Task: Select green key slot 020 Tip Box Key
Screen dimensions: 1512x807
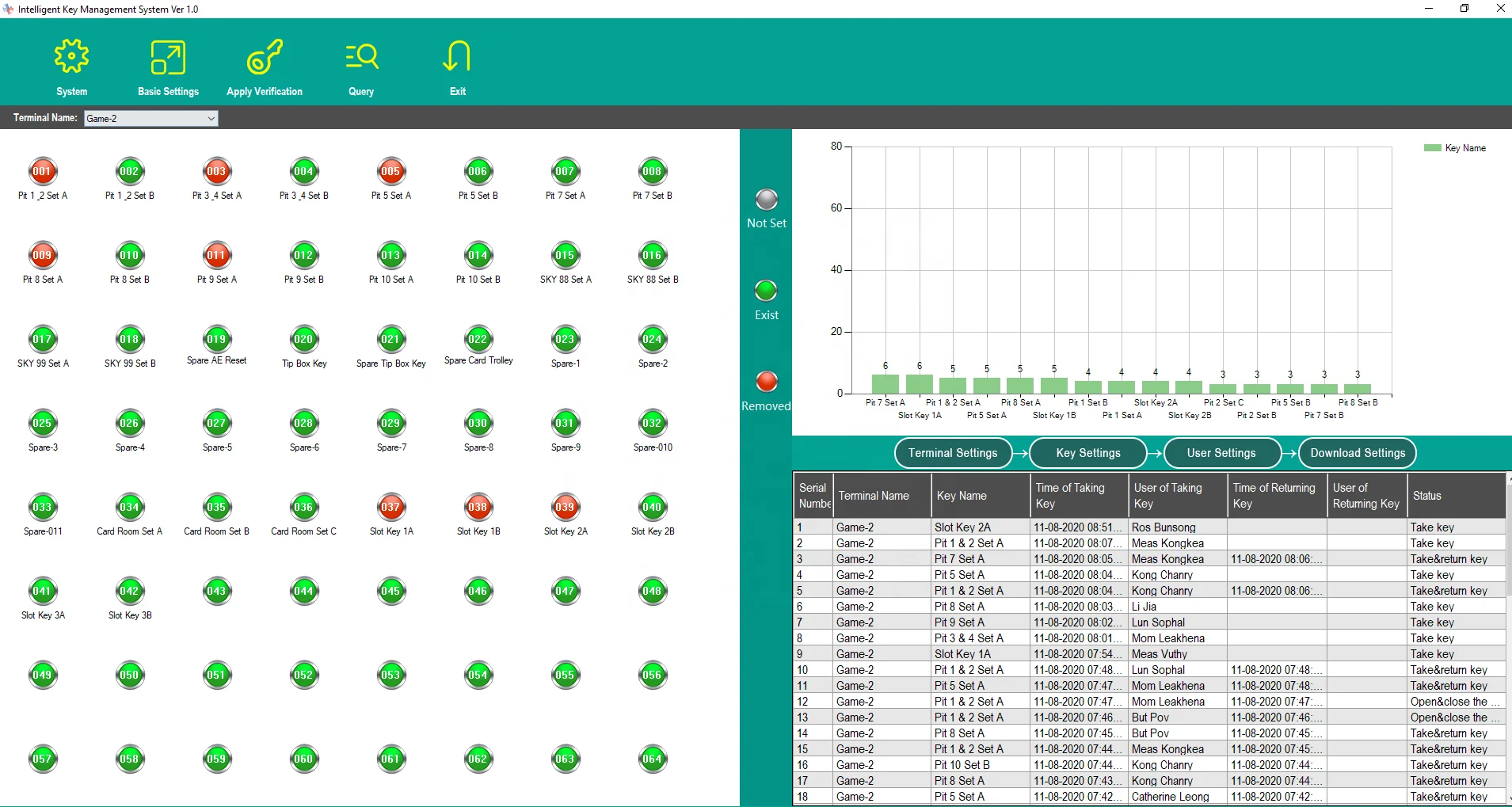Action: (x=304, y=340)
